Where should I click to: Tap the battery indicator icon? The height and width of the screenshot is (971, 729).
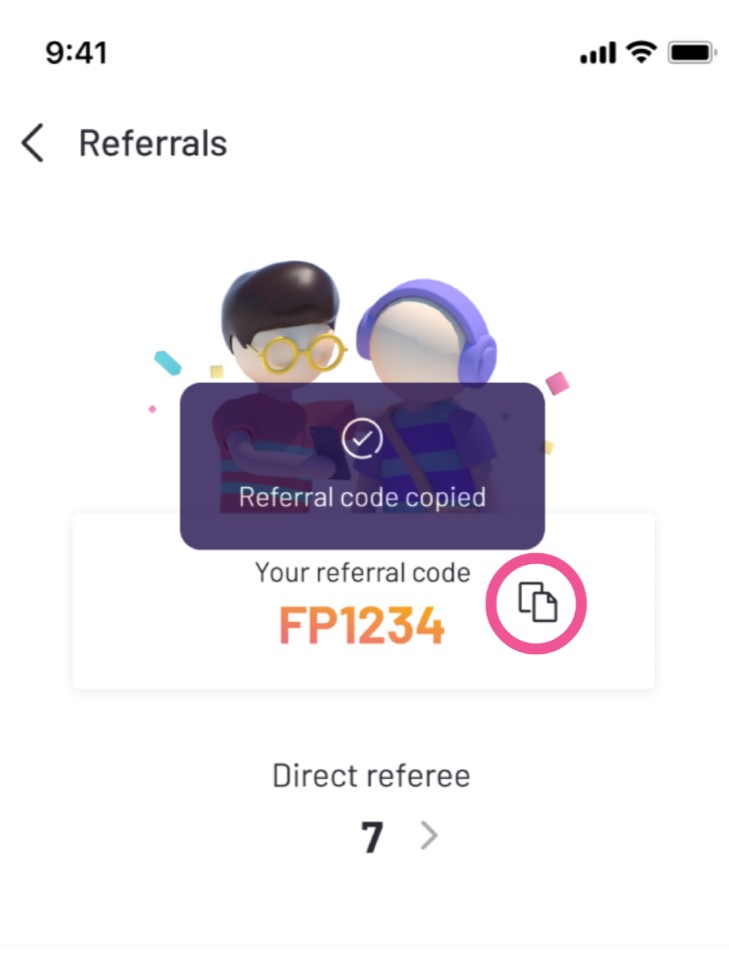point(692,53)
